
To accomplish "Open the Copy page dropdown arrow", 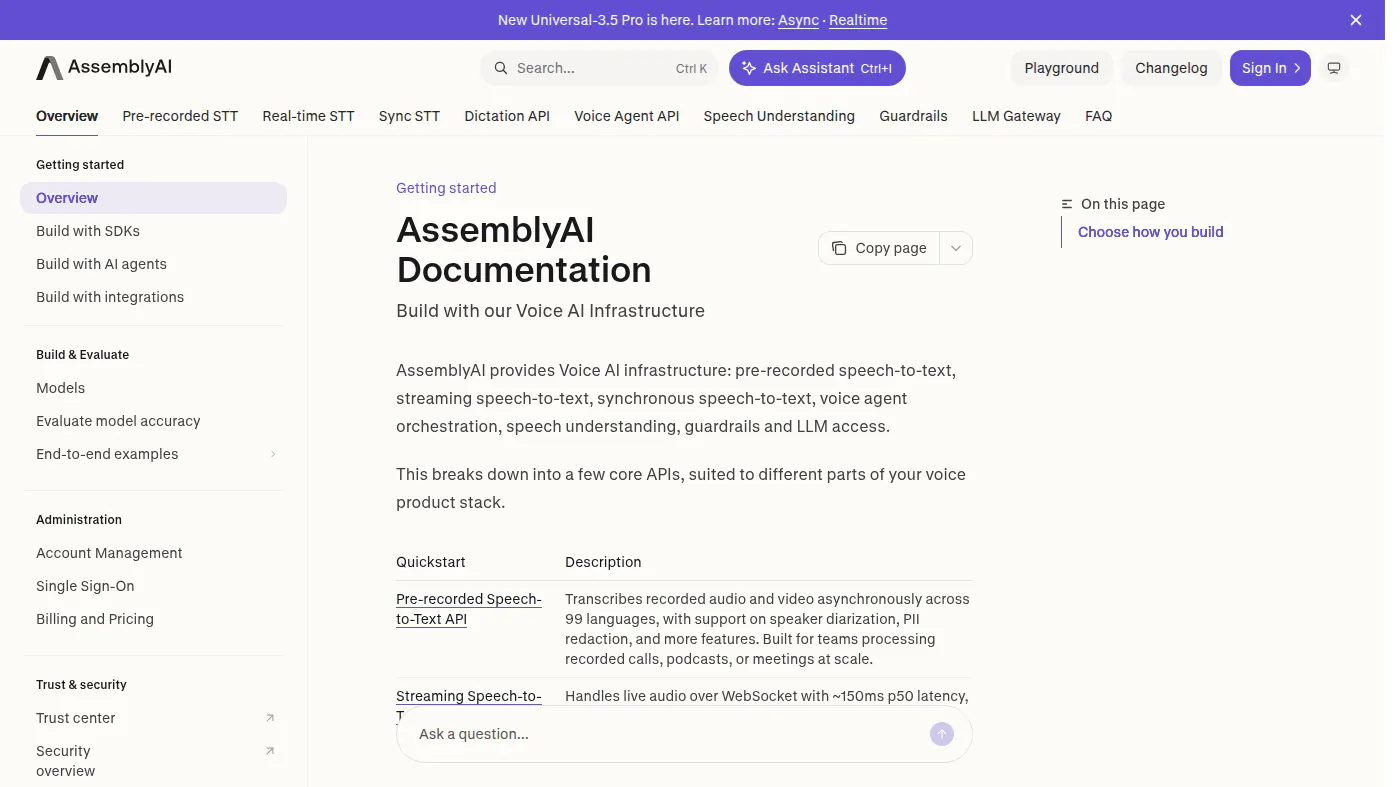I will (956, 248).
